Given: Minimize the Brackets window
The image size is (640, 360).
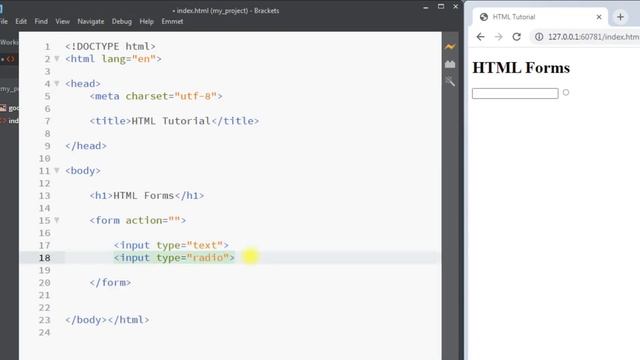Looking at the screenshot, I should point(426,7).
